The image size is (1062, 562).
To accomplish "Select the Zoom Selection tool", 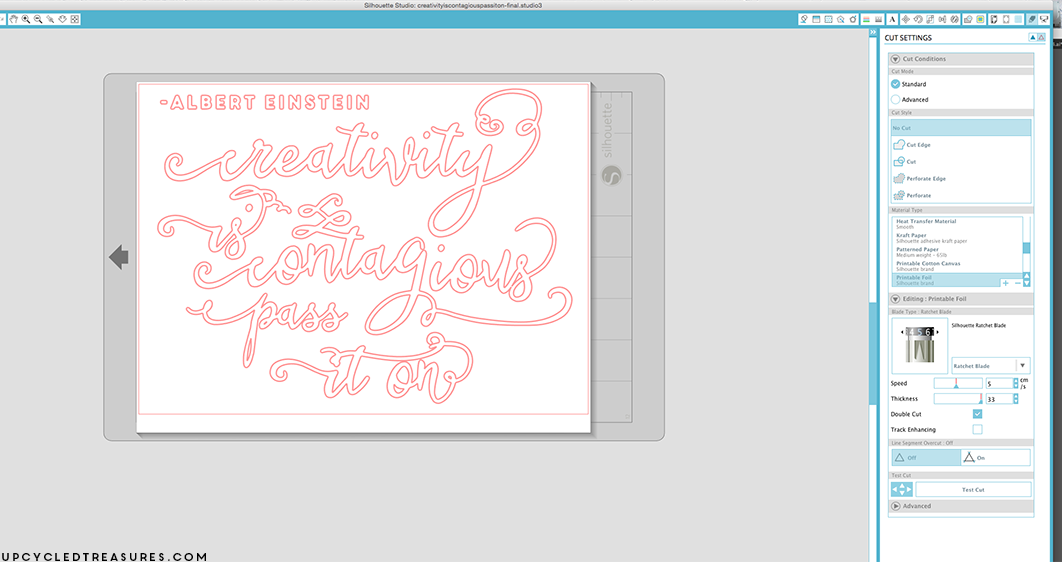I will [x=50, y=20].
